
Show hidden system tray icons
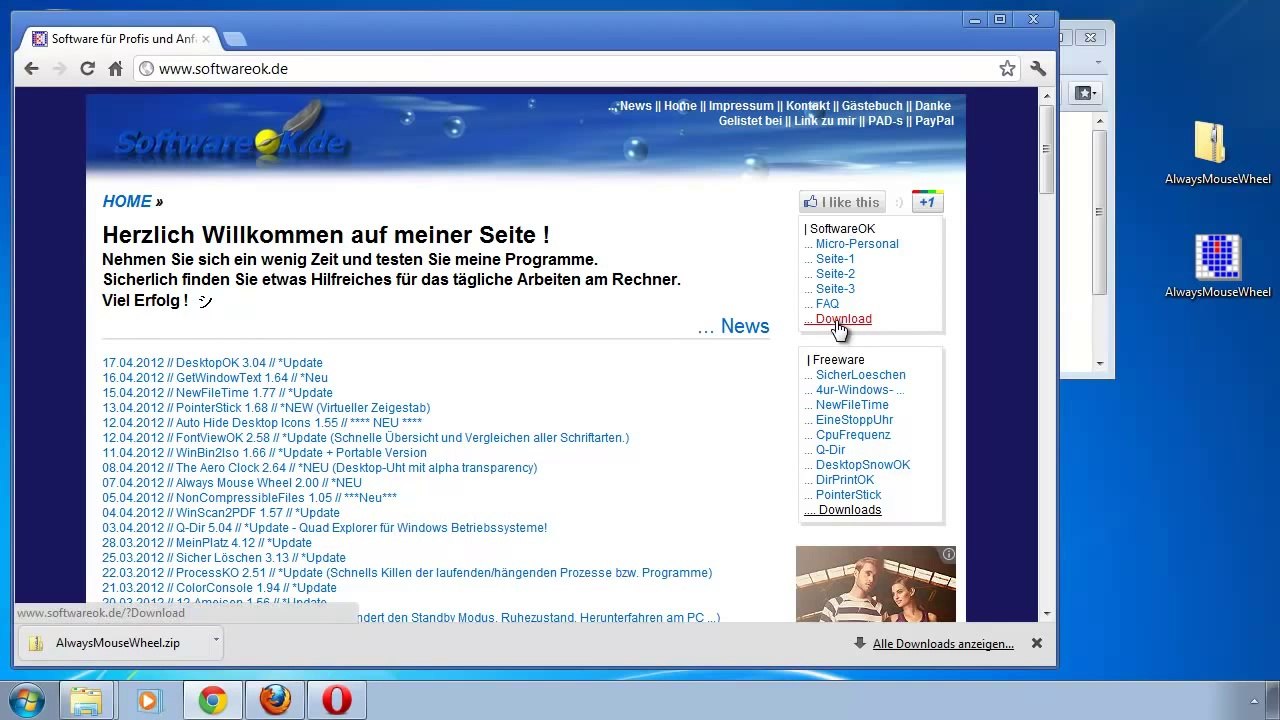coord(1255,701)
